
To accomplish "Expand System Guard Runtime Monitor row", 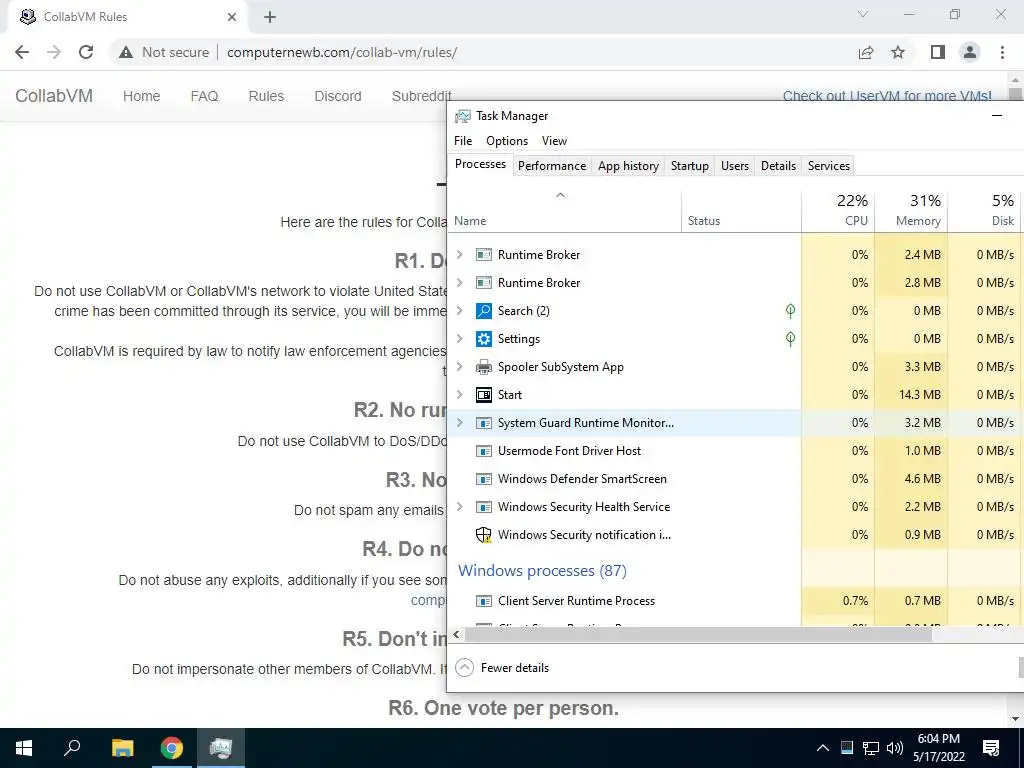I will point(460,423).
